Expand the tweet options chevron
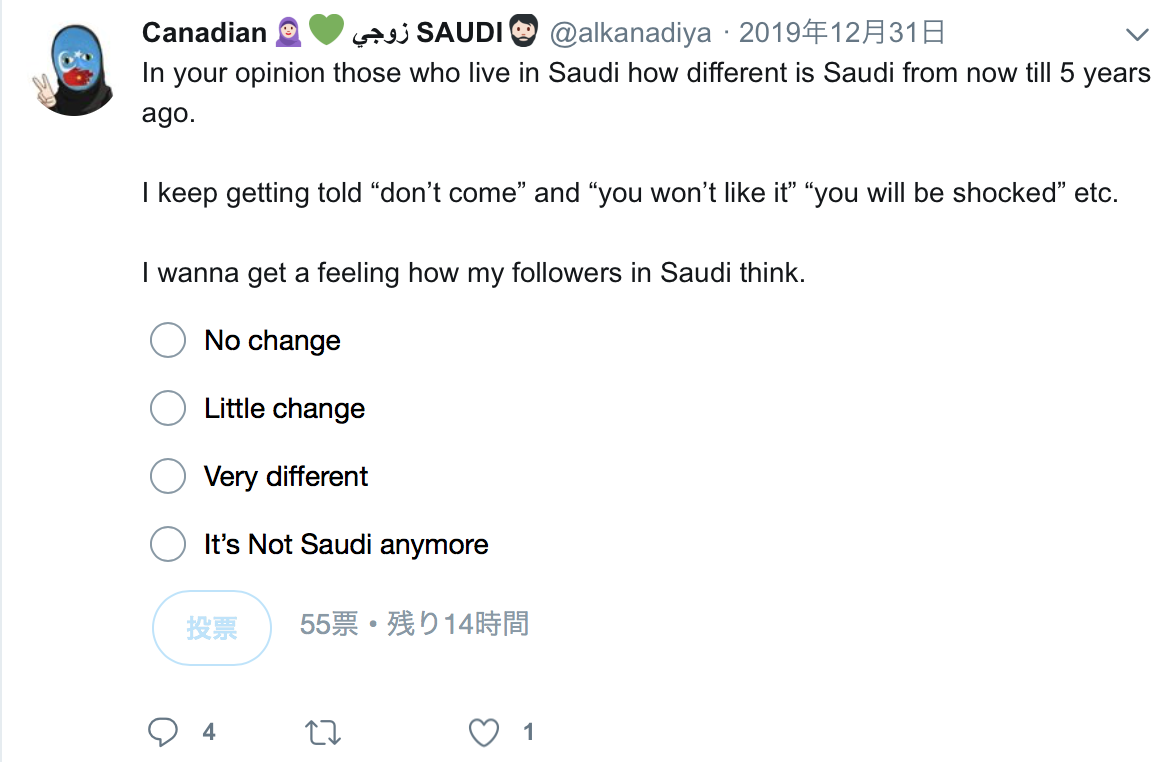The height and width of the screenshot is (762, 1170). click(x=1137, y=35)
